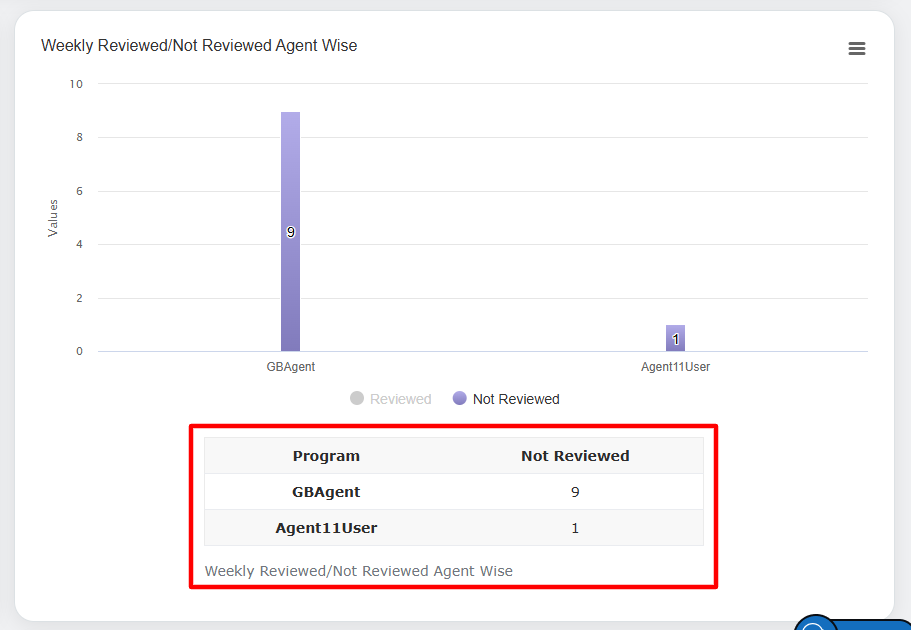
Task: Click the Program column header in table
Action: (326, 456)
